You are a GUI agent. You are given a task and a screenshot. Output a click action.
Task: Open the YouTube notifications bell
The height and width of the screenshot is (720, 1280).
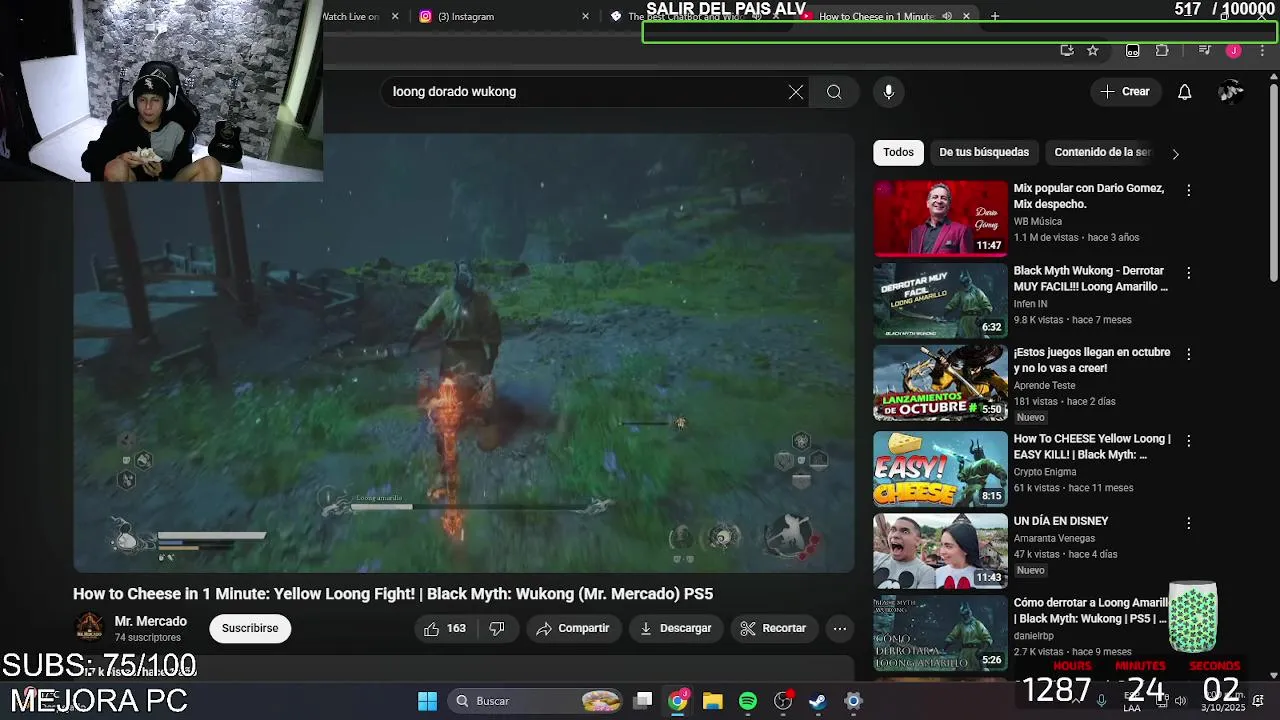[x=1184, y=92]
